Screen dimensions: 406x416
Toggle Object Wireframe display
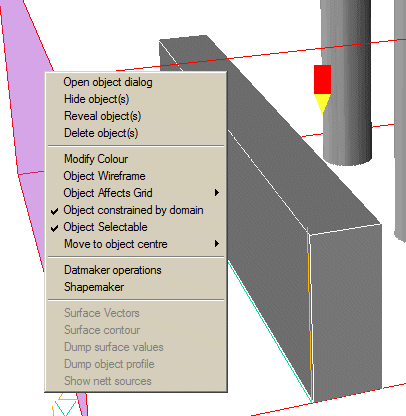136,176
